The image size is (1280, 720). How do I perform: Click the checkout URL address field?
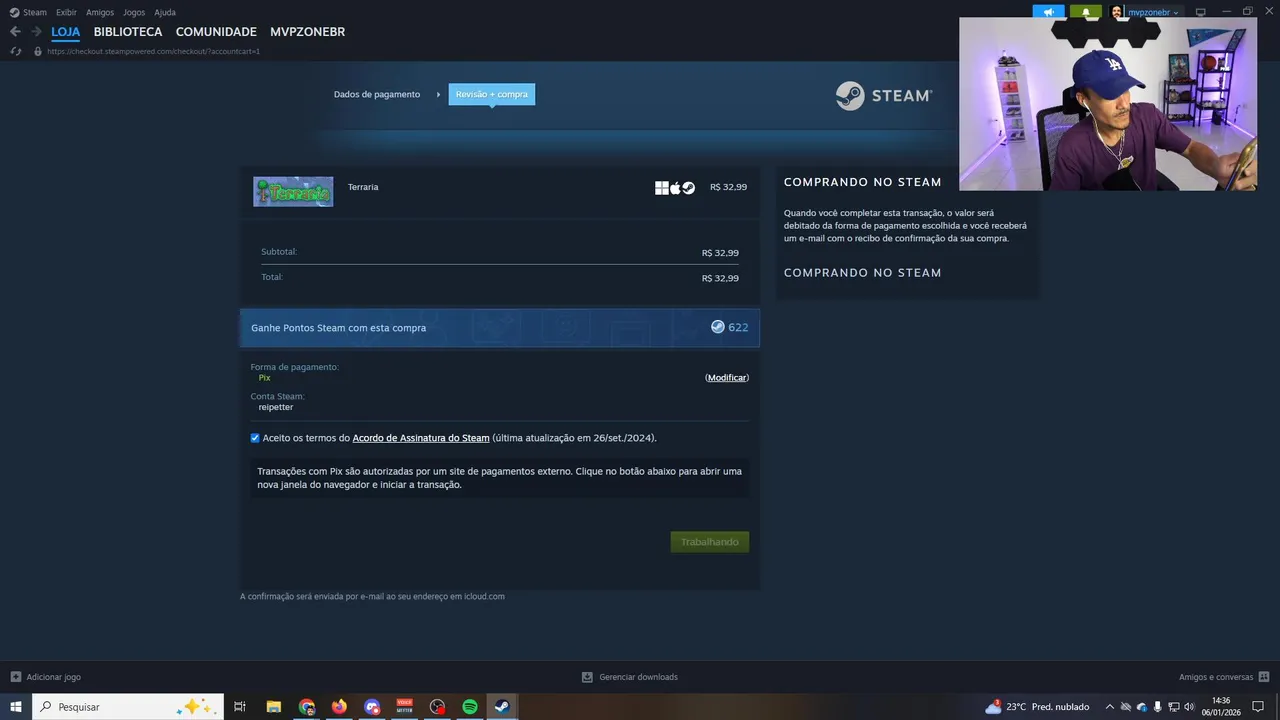pos(153,51)
